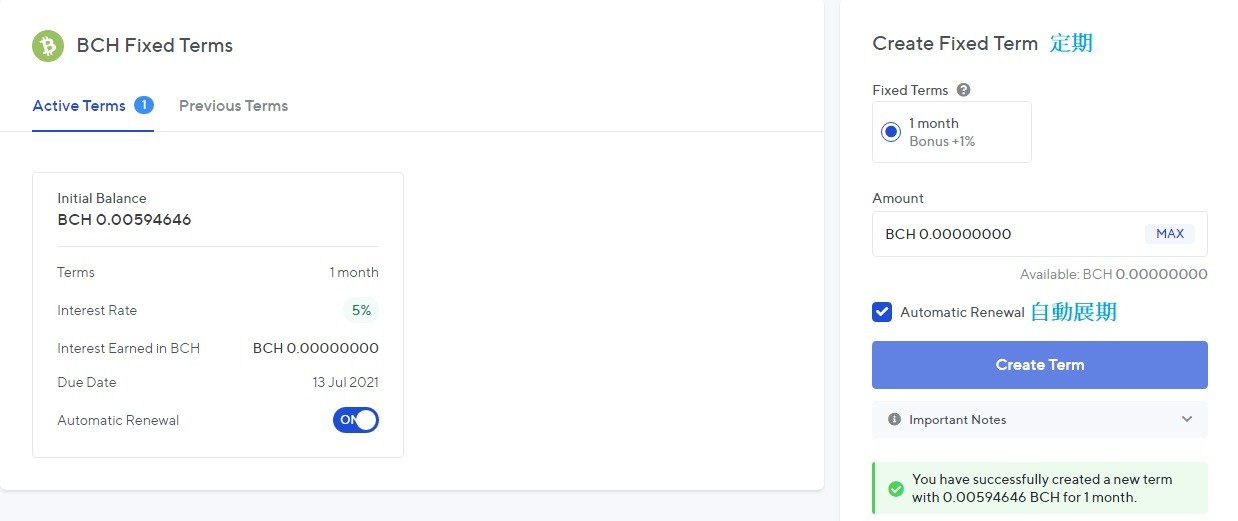Click the Create Term button

tap(1040, 365)
